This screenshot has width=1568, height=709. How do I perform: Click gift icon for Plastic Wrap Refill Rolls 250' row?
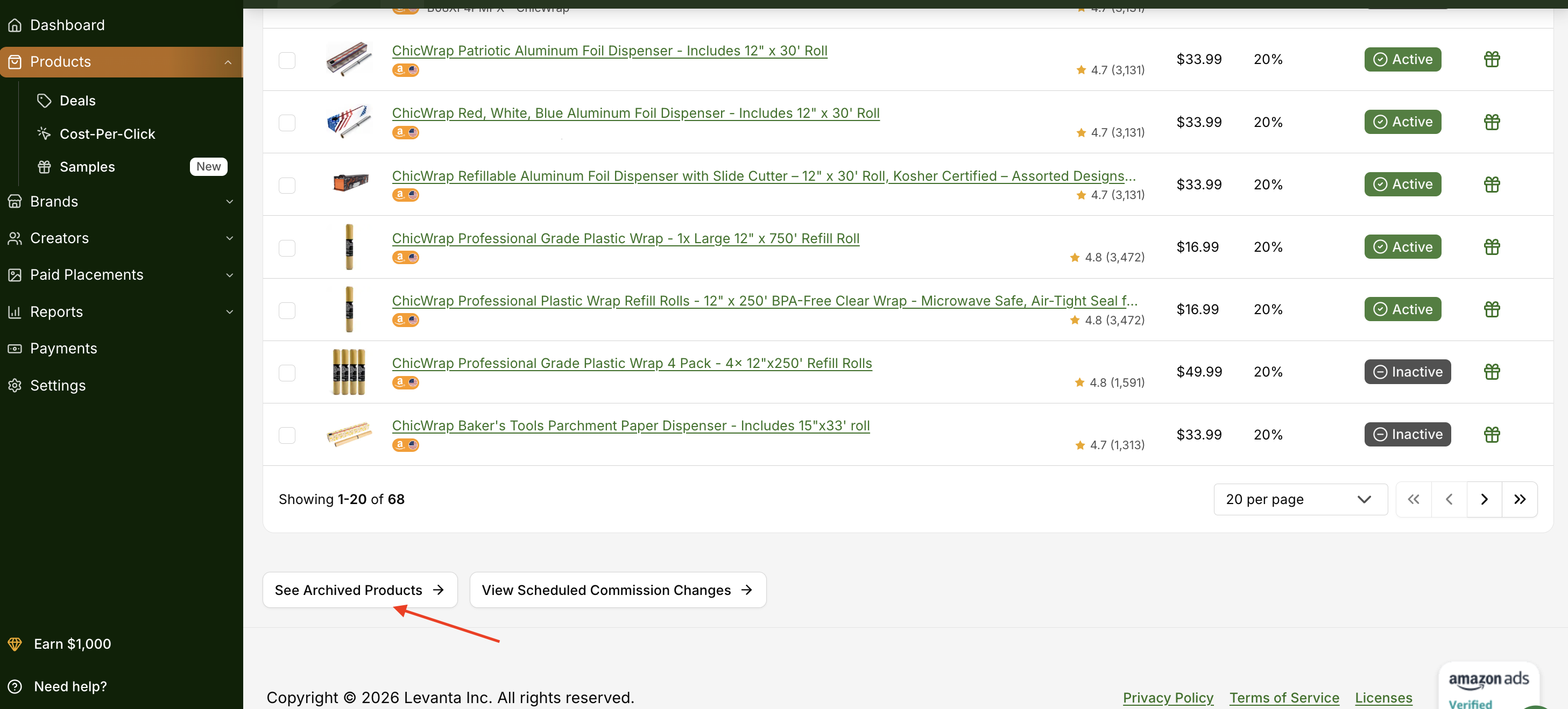pos(1491,309)
